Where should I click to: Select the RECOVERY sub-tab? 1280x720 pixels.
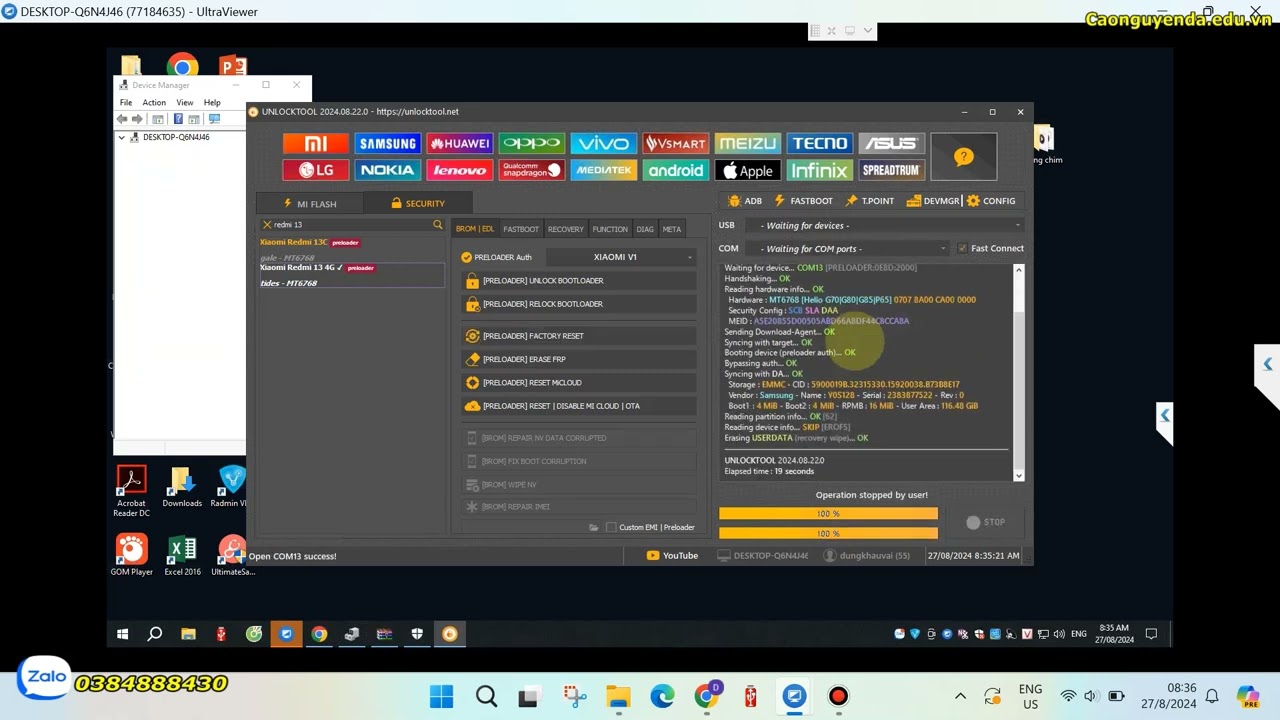point(566,229)
